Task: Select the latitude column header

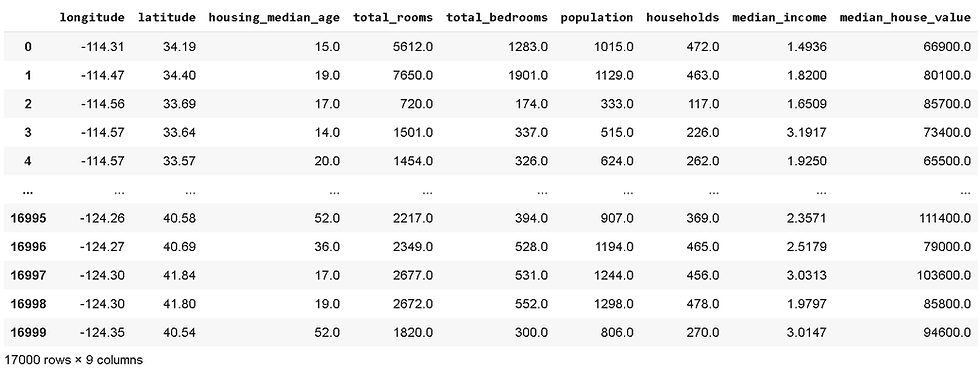Action: [x=167, y=18]
